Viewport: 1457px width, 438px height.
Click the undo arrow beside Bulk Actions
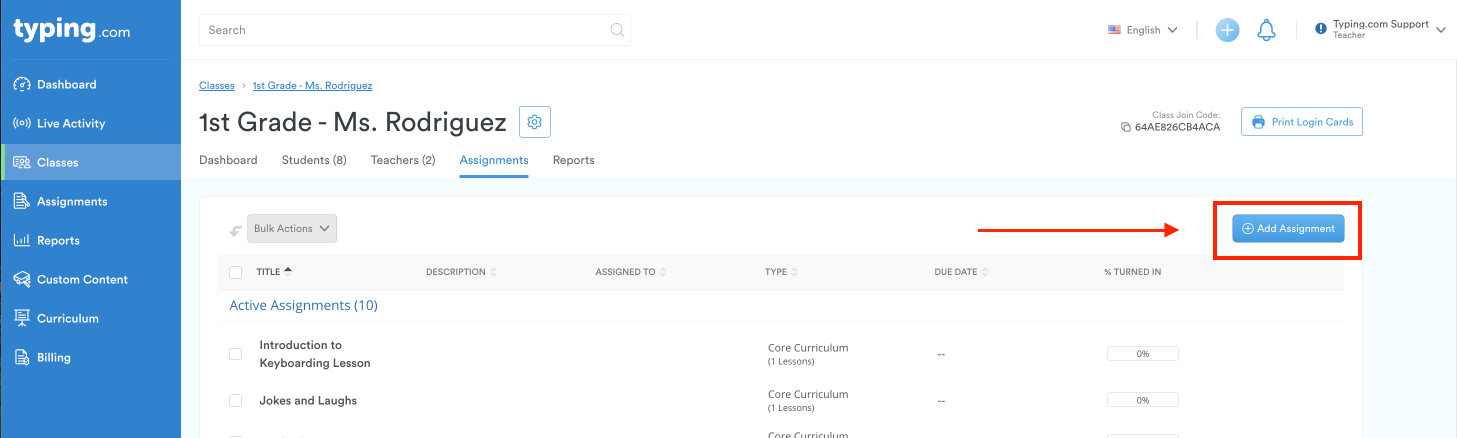(235, 230)
